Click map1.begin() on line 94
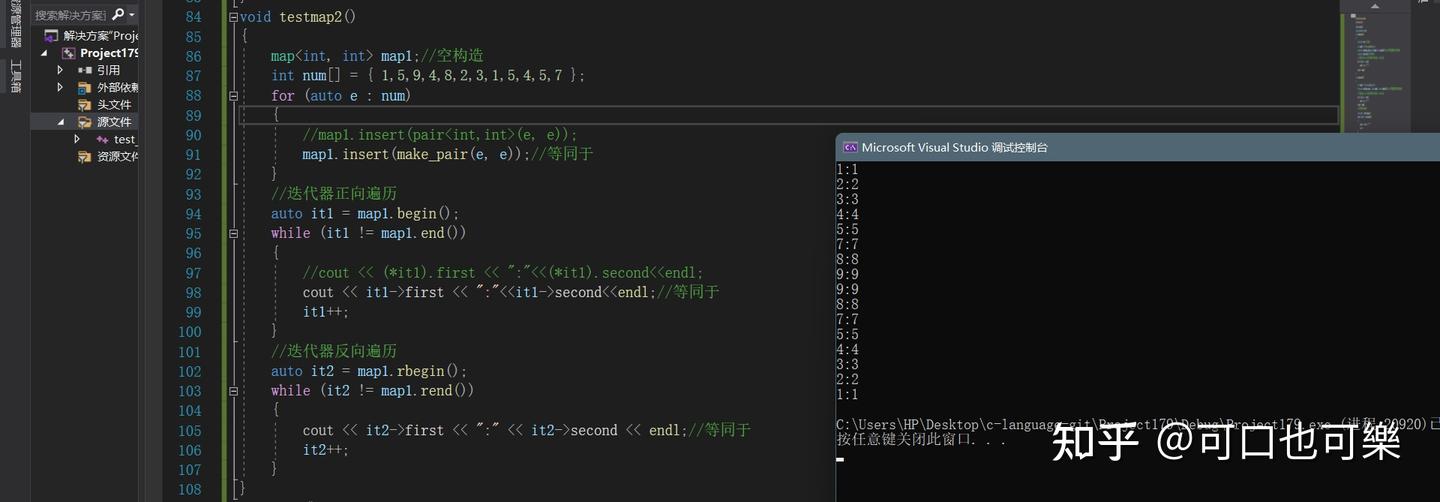 click(x=407, y=213)
